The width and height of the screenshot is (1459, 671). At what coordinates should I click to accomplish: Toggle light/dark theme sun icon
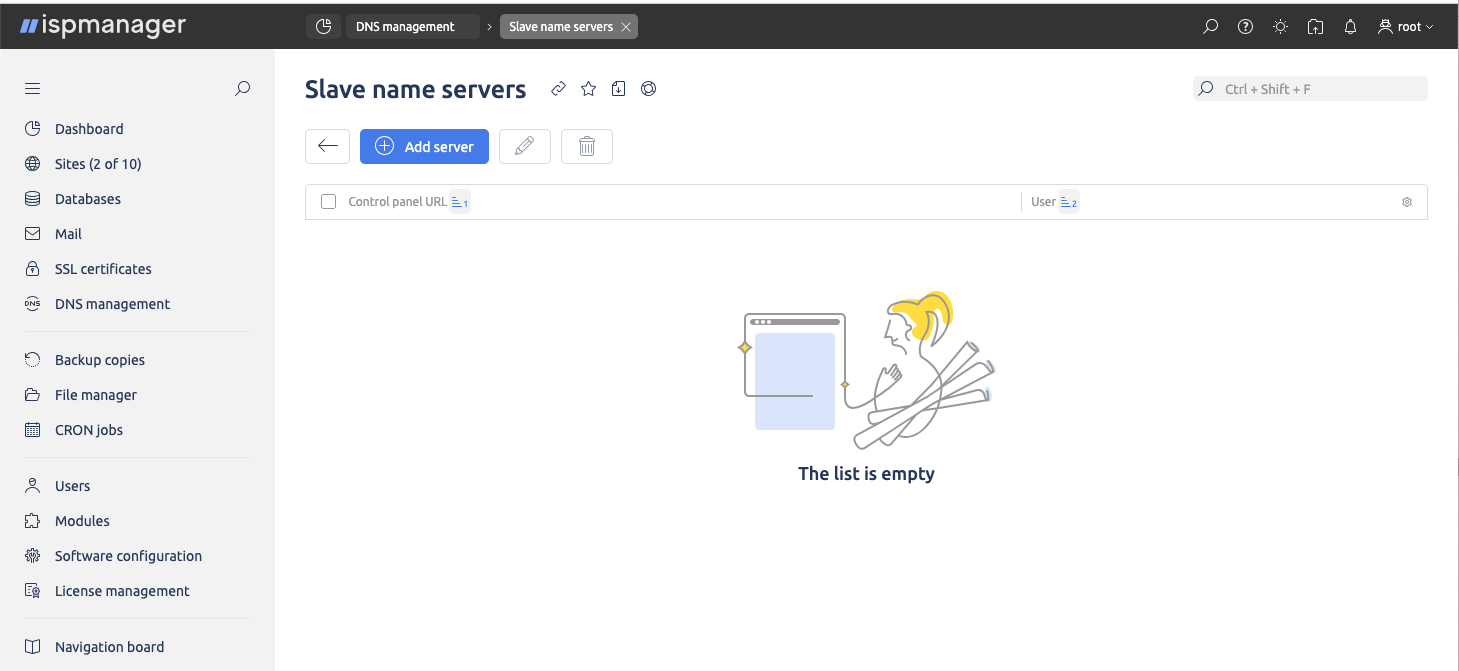pyautogui.click(x=1280, y=27)
